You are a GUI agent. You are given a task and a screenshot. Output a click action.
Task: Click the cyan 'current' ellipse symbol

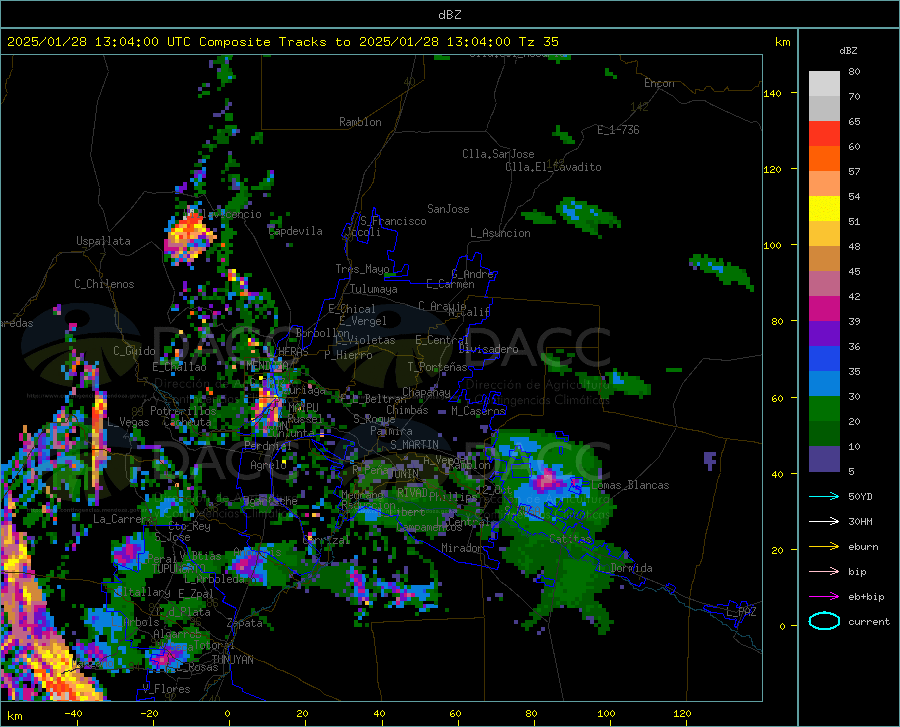[x=824, y=621]
